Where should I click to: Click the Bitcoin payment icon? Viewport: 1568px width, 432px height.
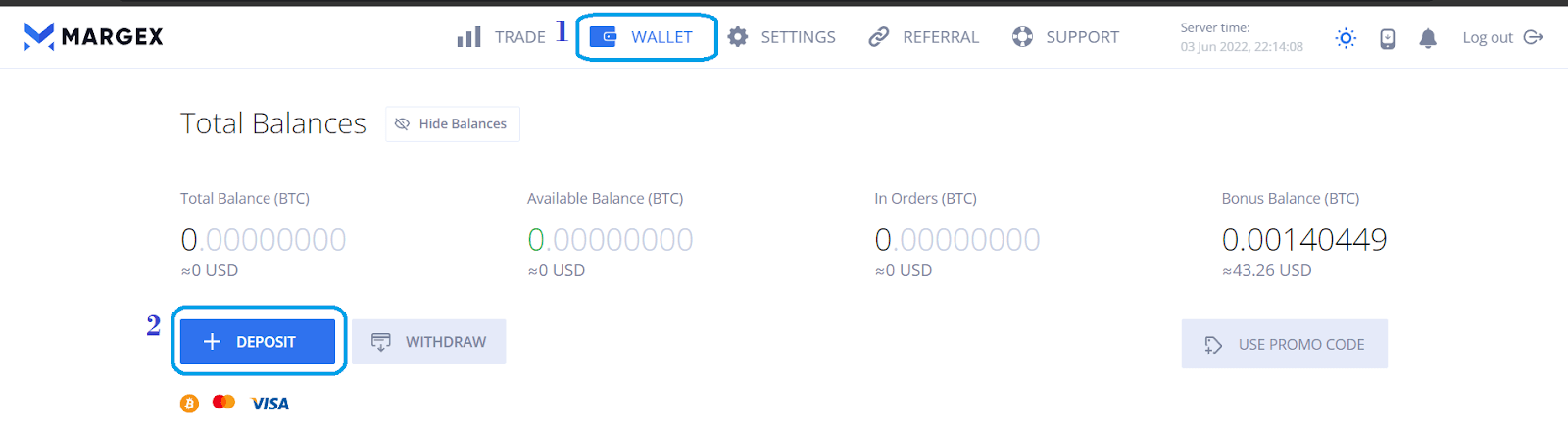(189, 404)
